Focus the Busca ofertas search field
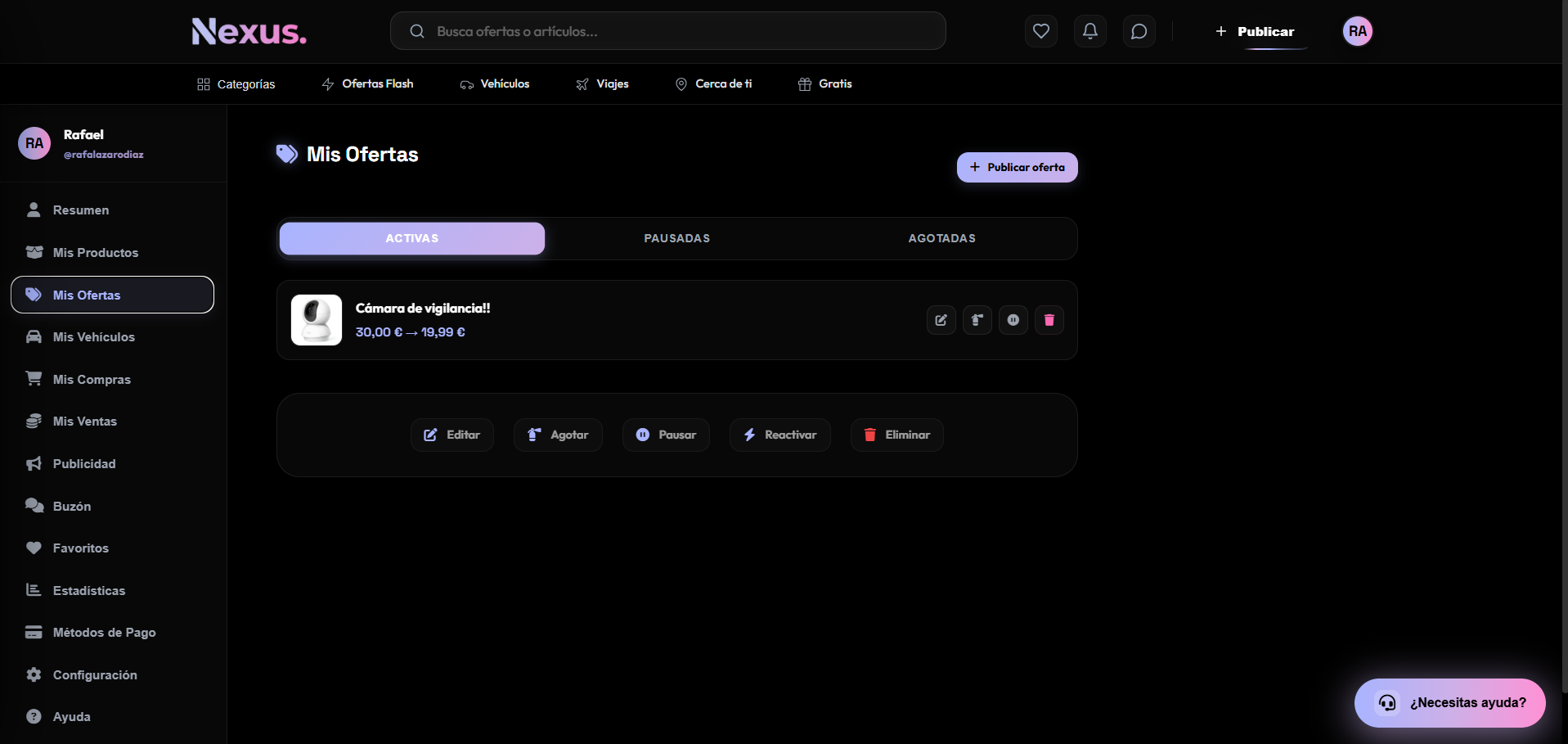 coord(668,31)
